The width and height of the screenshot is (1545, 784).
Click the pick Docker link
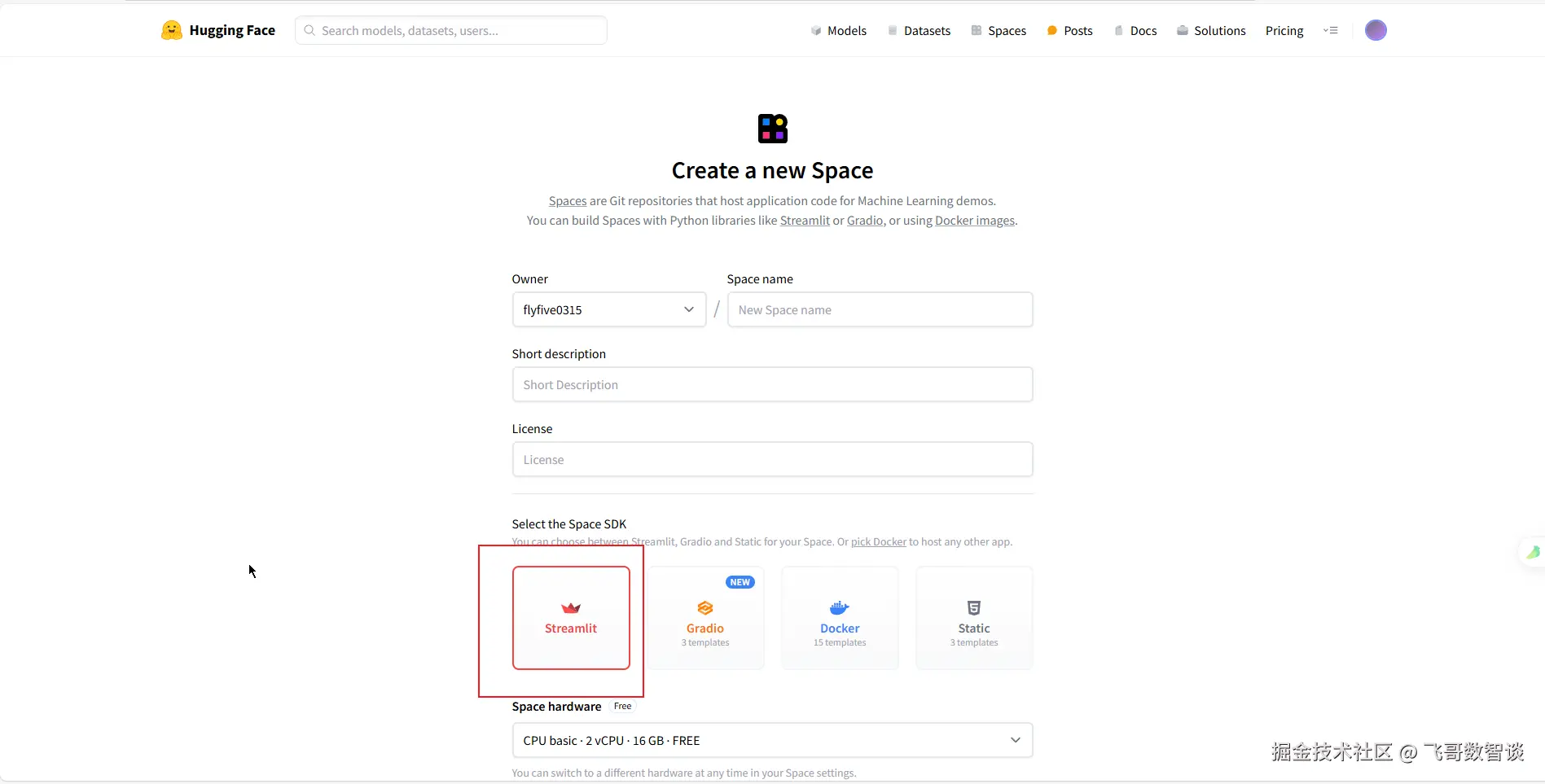tap(879, 541)
